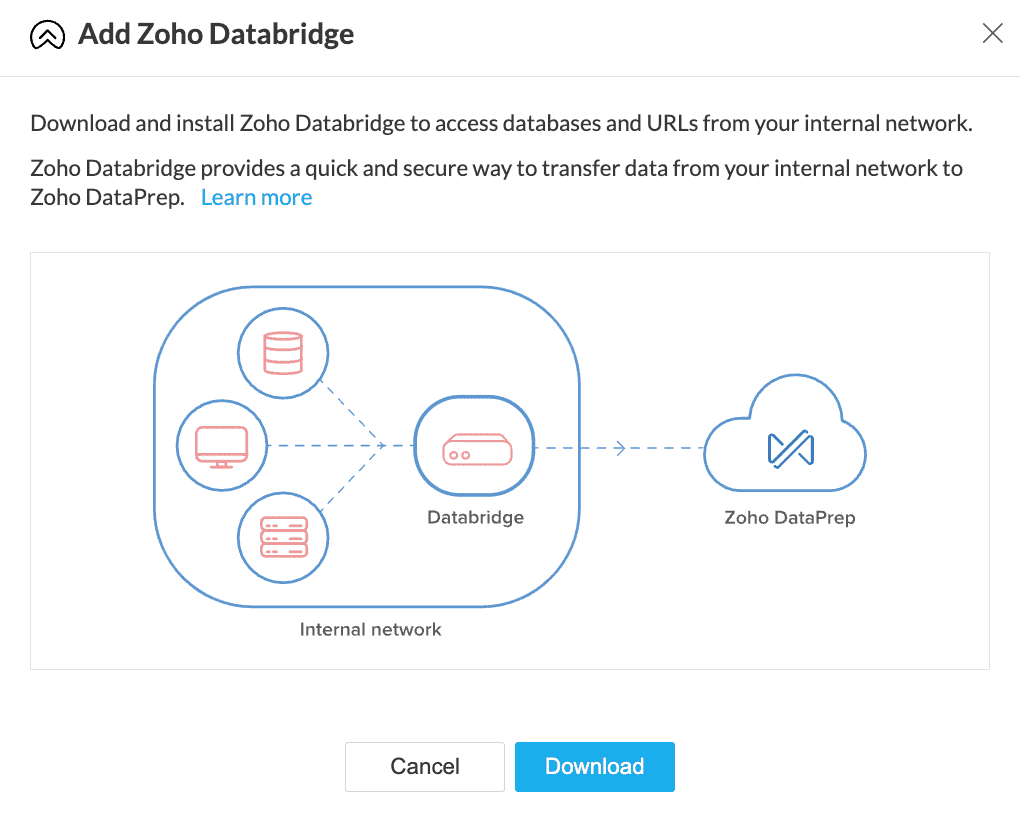Click the arrow between Databridge and cloud
This screenshot has height=814, width=1020.
tap(620, 448)
